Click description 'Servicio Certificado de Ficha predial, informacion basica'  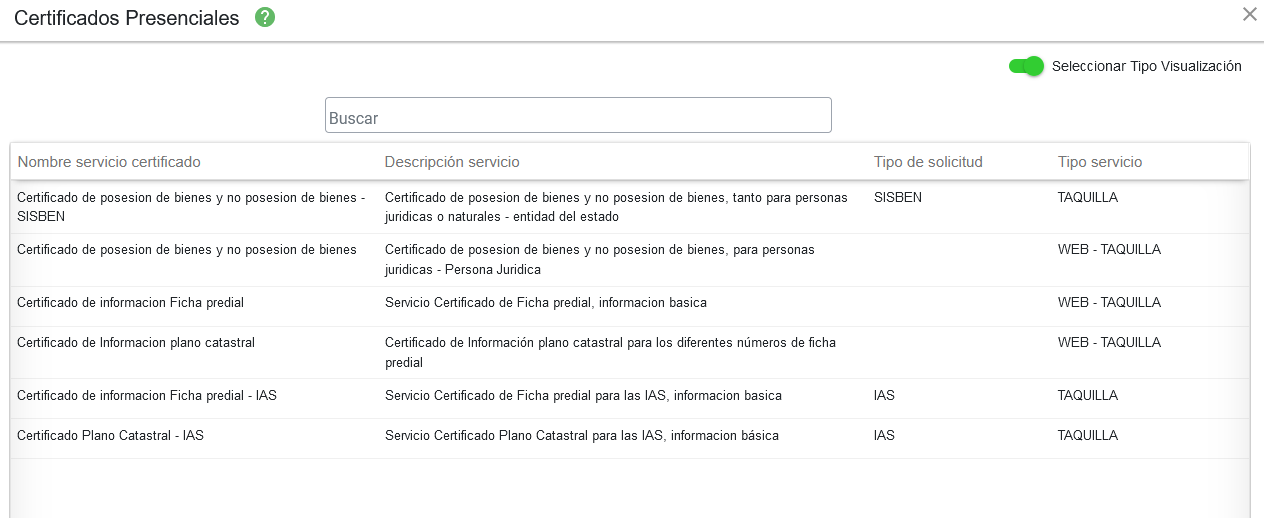click(545, 303)
